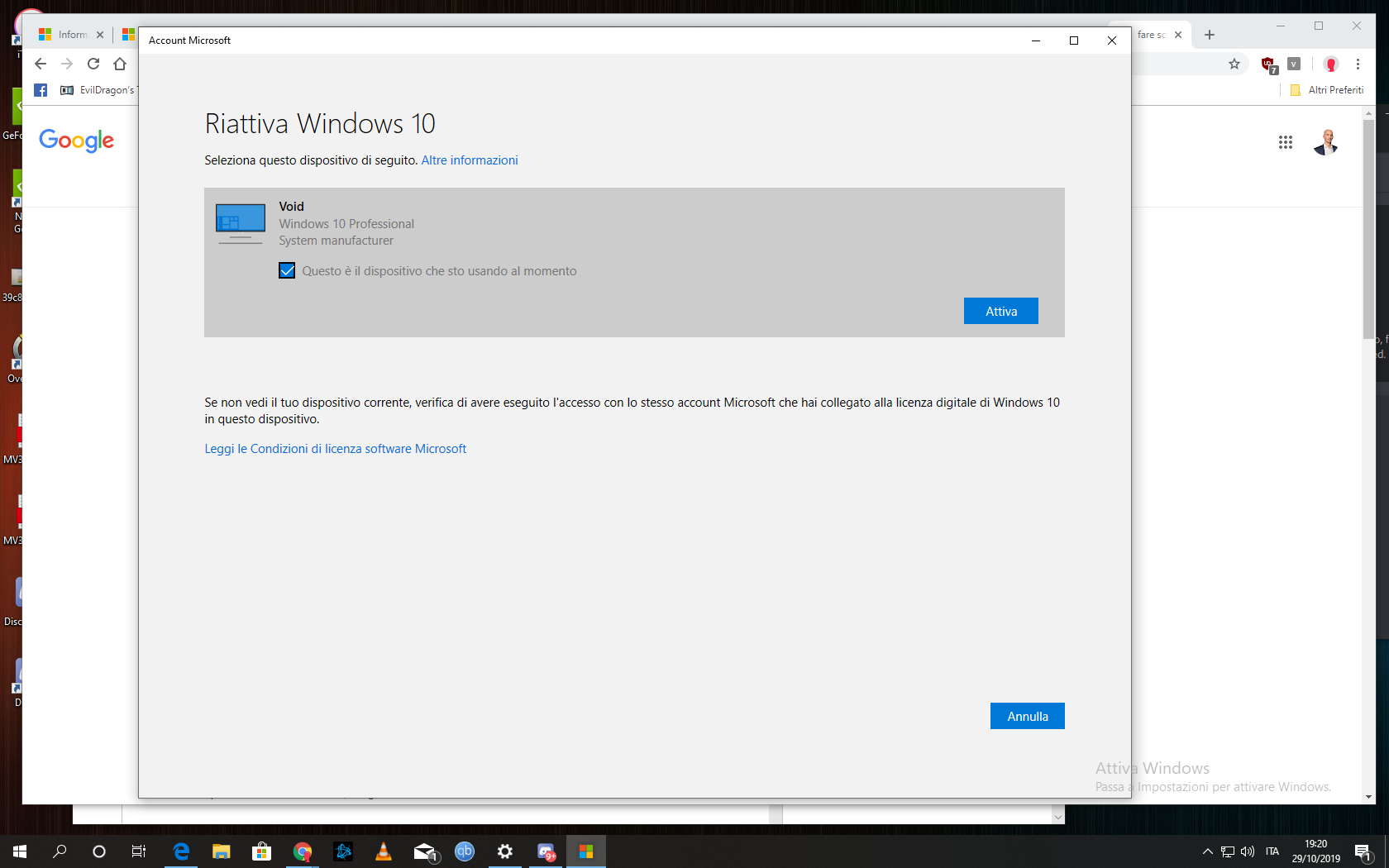This screenshot has height=868, width=1389.
Task: Click the Chrome page vertical scrollbar
Action: tap(1369, 229)
